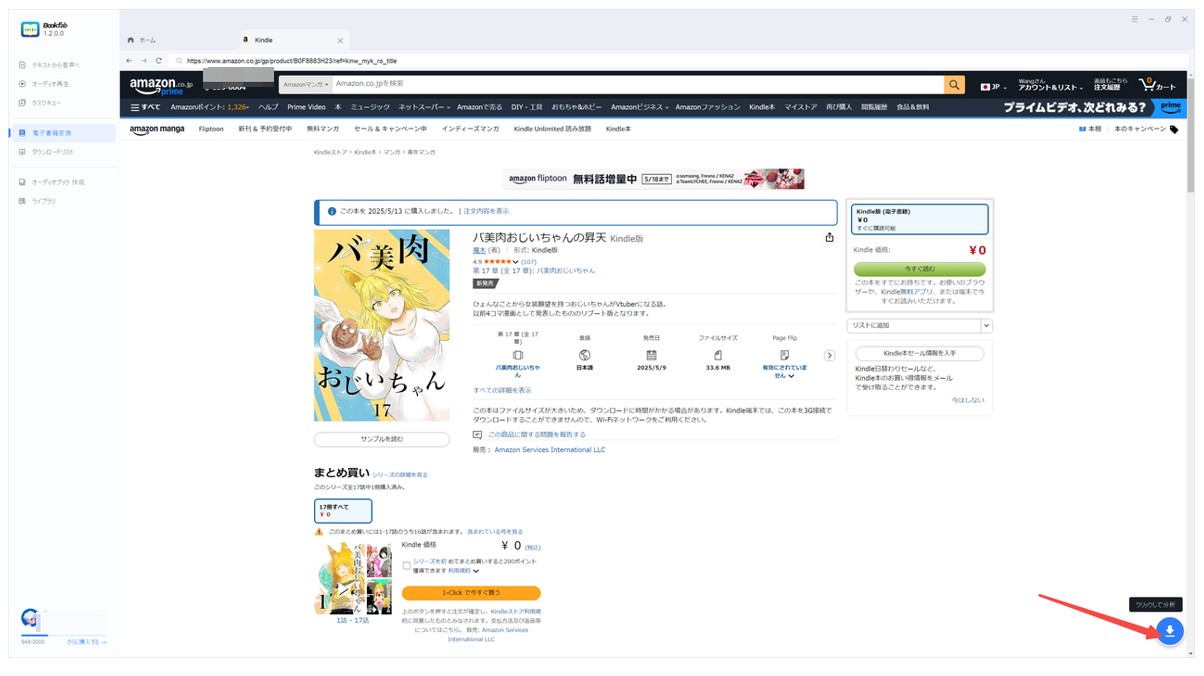Open オーディオブック作成 in the sidebar
The width and height of the screenshot is (1204, 676).
pyautogui.click(x=58, y=182)
